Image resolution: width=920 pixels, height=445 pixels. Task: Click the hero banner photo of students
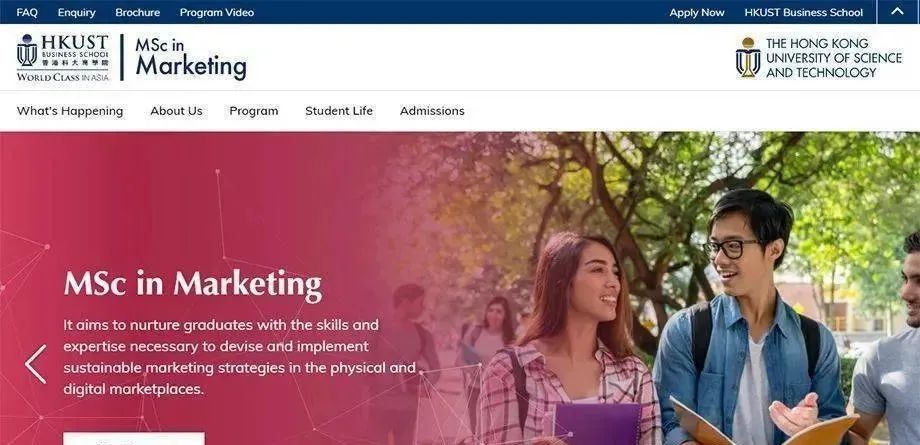point(675,288)
